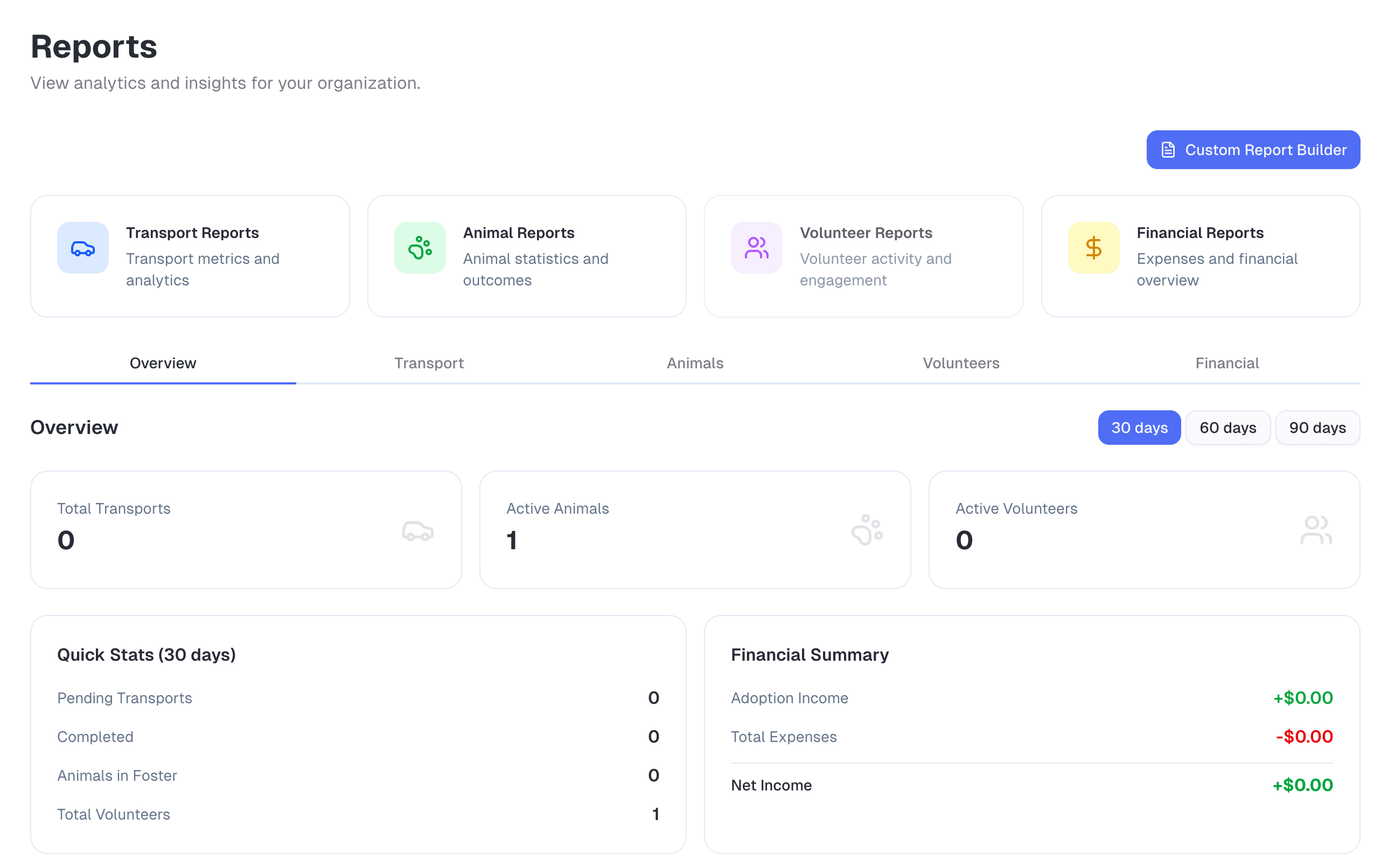Open the Financial Reports card title
Screen dimensions: 1381x868
(1200, 233)
